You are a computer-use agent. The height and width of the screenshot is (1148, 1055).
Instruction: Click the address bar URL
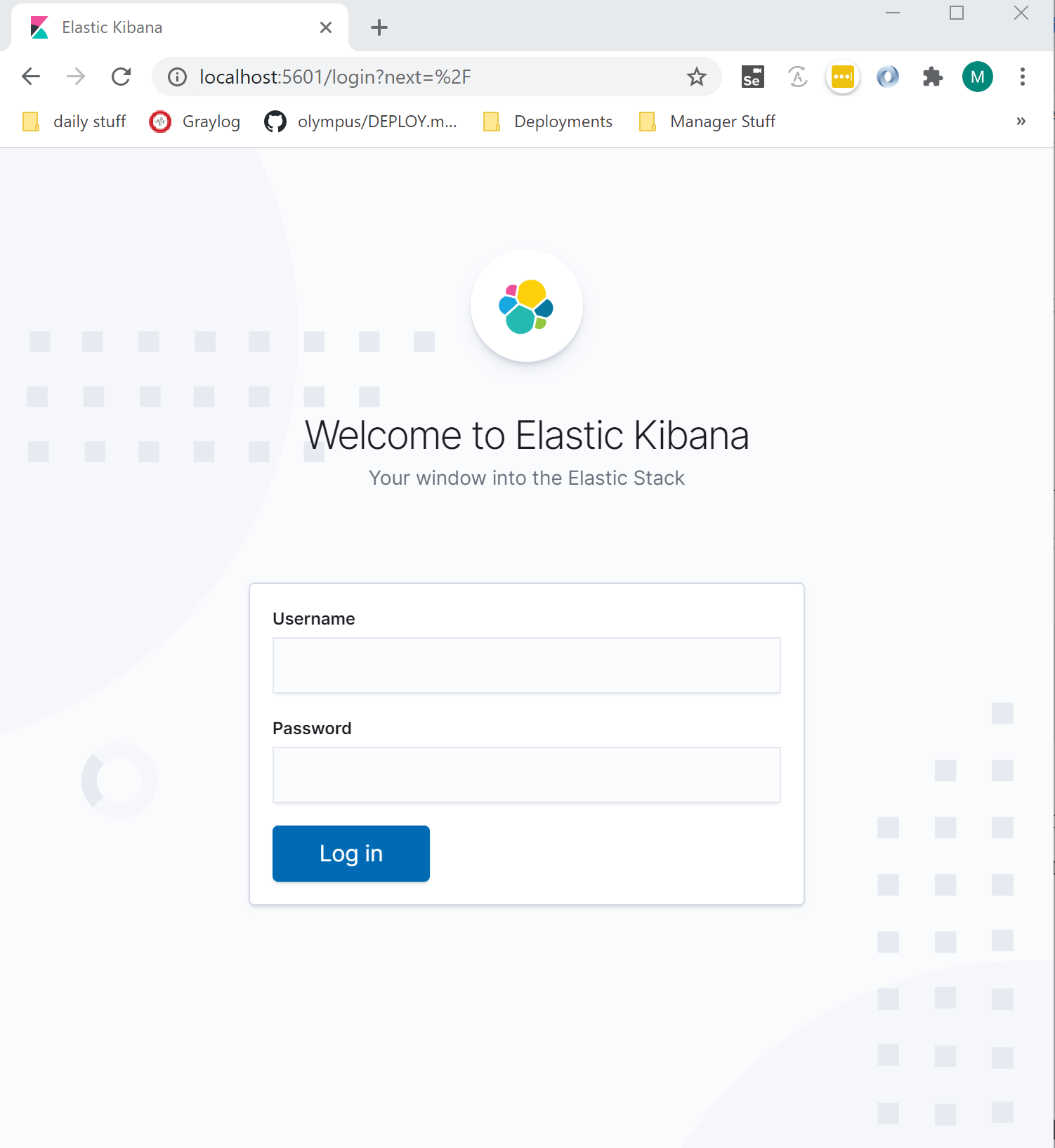(x=335, y=77)
